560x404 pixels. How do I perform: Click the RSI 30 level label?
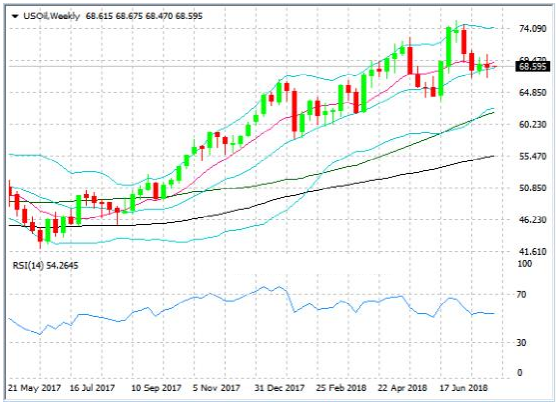(521, 343)
